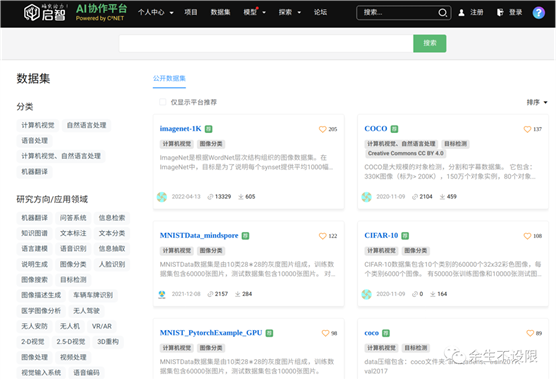Click heart icon on MNISTData_mindspore card
The width and height of the screenshot is (556, 380).
pyautogui.click(x=322, y=236)
